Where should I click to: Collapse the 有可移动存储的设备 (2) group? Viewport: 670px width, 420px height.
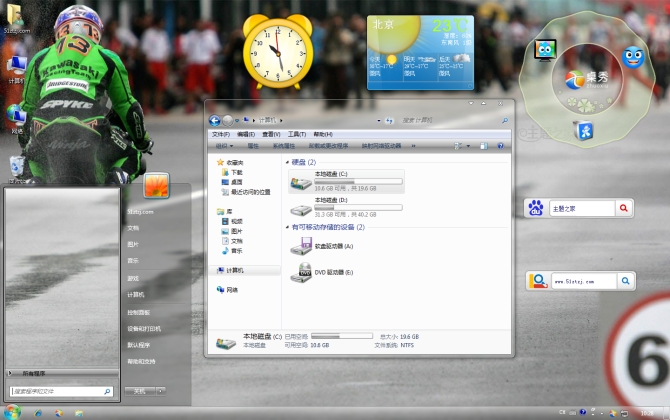(x=288, y=227)
